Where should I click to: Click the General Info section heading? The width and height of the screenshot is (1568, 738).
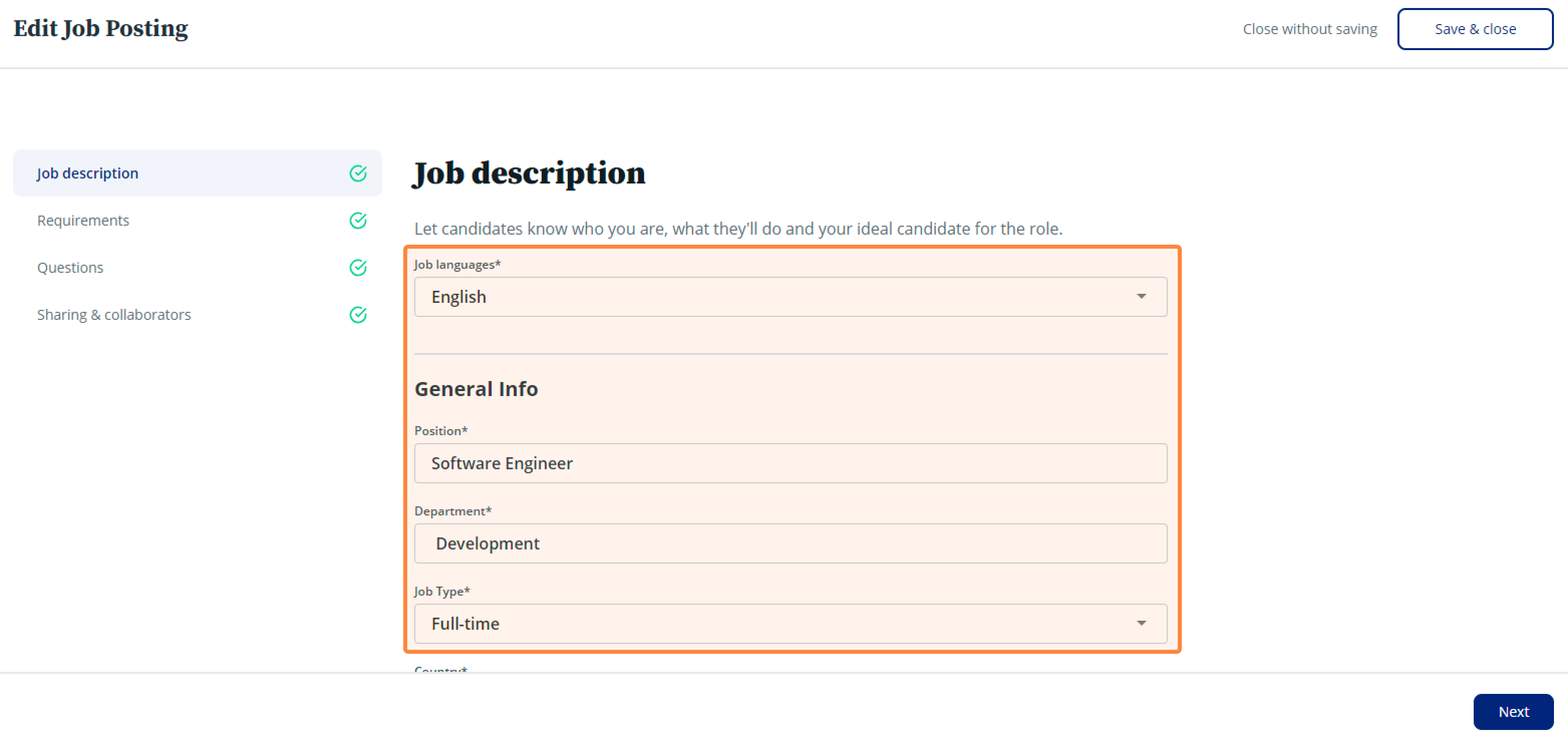pos(476,389)
